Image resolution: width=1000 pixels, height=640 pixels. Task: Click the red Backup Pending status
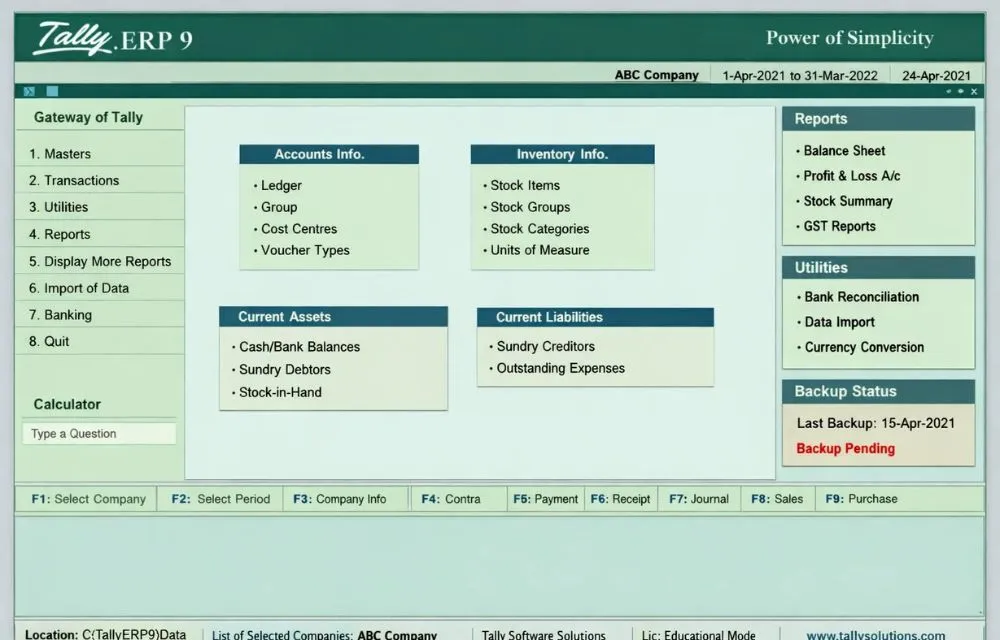point(845,449)
